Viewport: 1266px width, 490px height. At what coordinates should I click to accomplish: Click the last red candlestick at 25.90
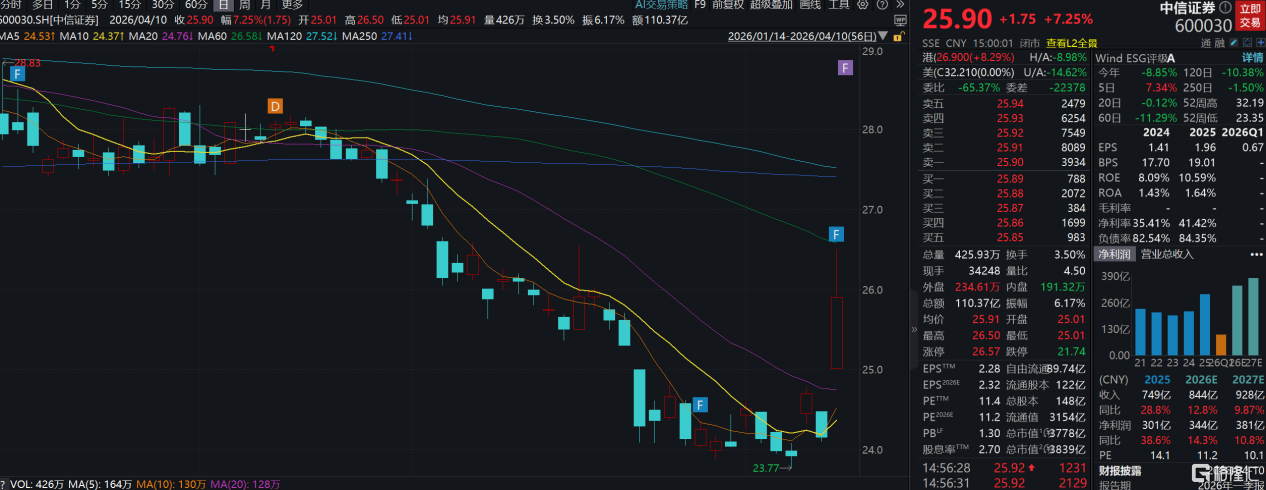pos(837,331)
